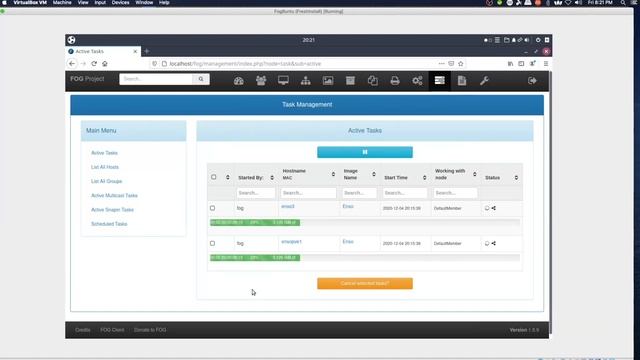640x360 pixels.
Task: Open the Printers management icon
Action: tap(395, 80)
